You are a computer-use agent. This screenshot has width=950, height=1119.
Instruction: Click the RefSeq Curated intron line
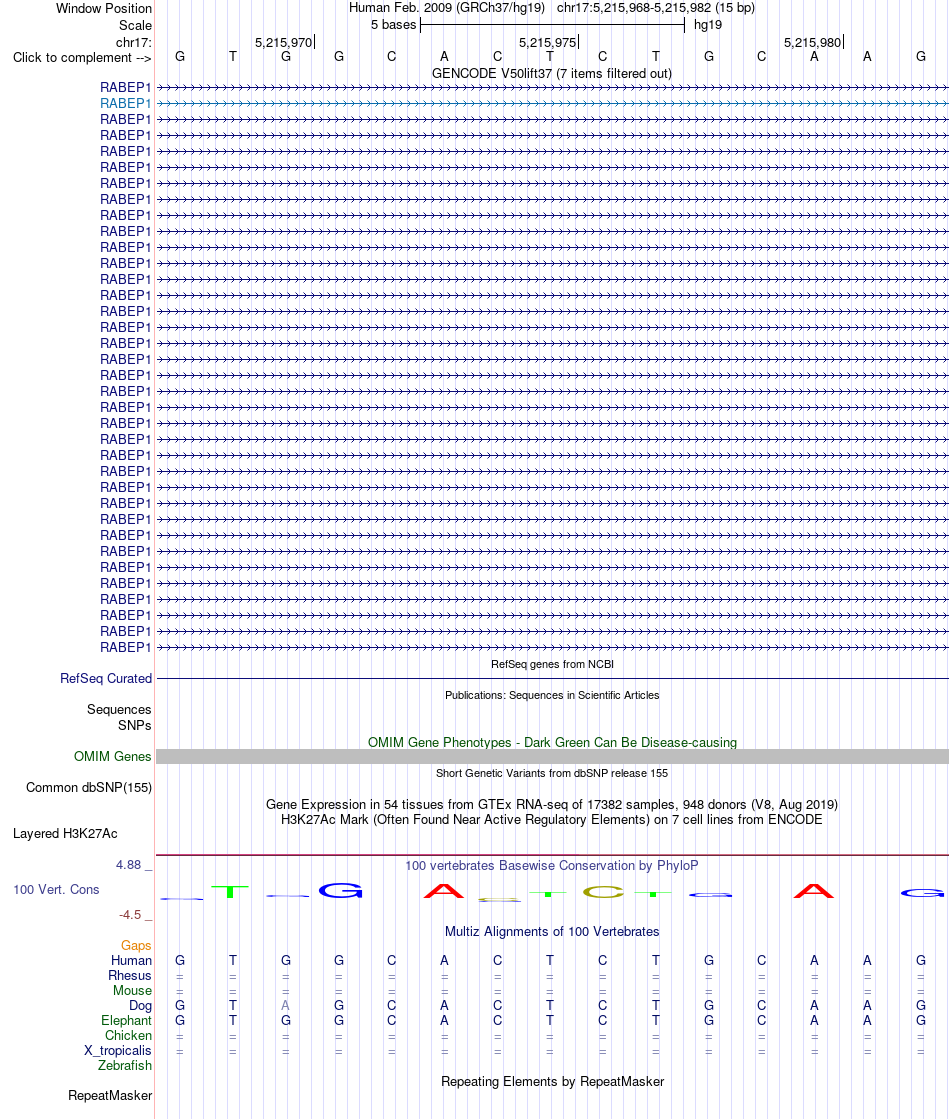[x=552, y=679]
